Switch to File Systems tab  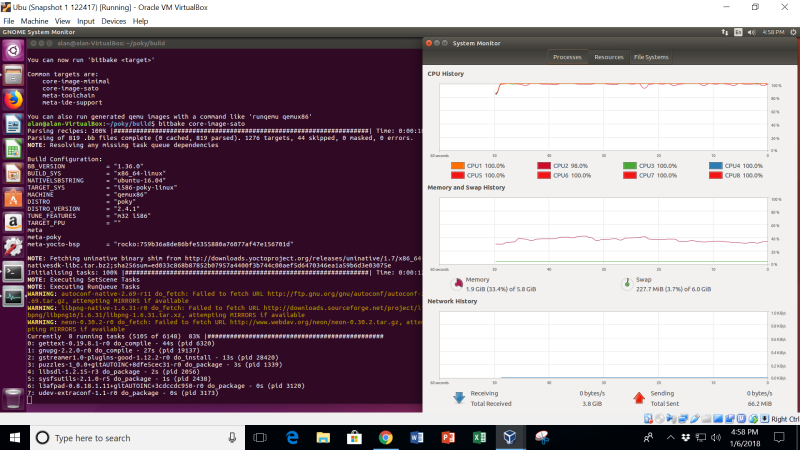(x=651, y=57)
